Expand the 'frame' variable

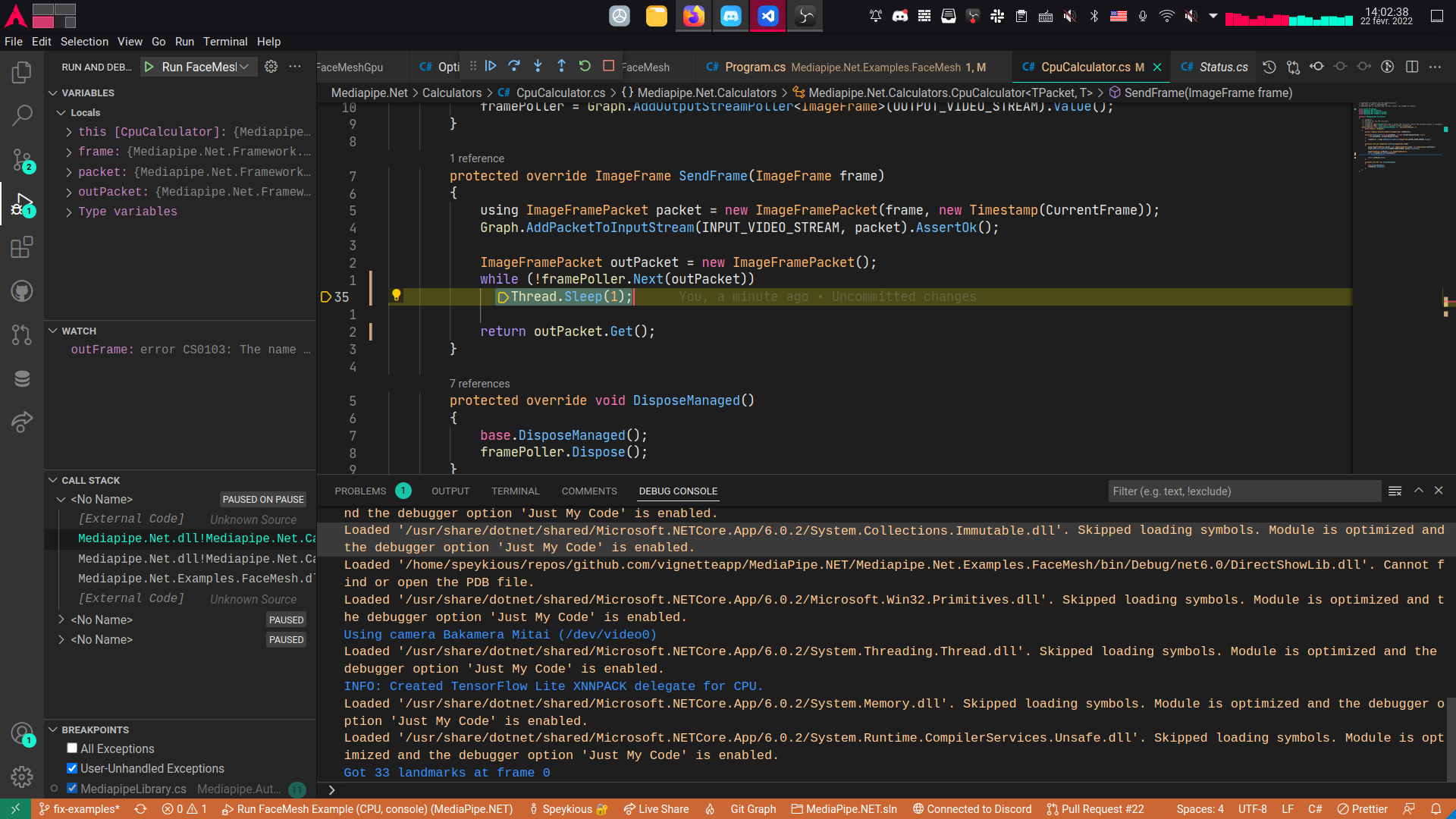69,152
